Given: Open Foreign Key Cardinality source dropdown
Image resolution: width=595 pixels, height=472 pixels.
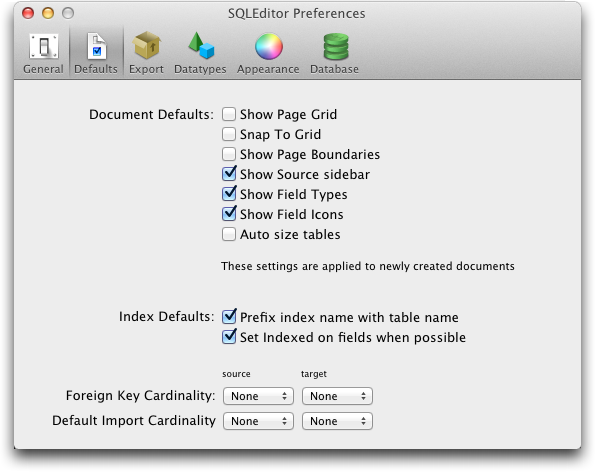Looking at the screenshot, I should 258,396.
